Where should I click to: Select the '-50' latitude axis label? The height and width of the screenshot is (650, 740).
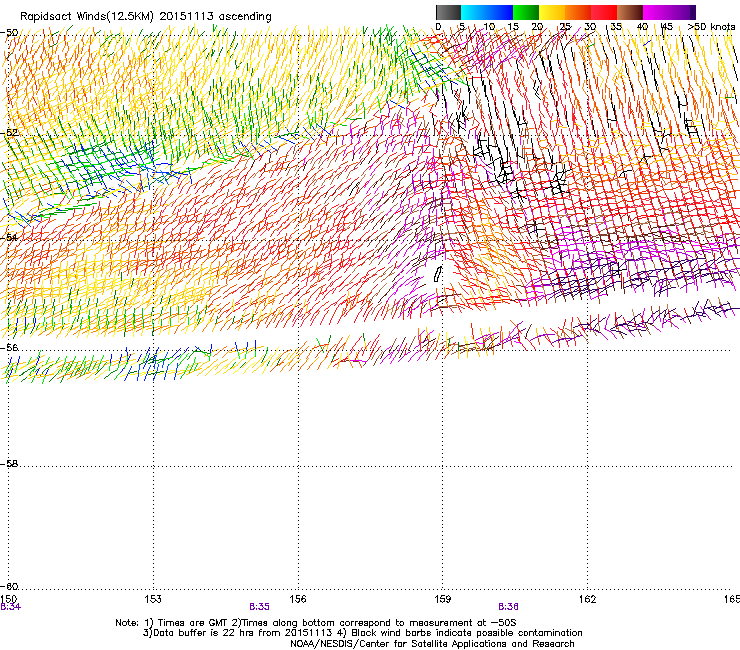pos(9,33)
